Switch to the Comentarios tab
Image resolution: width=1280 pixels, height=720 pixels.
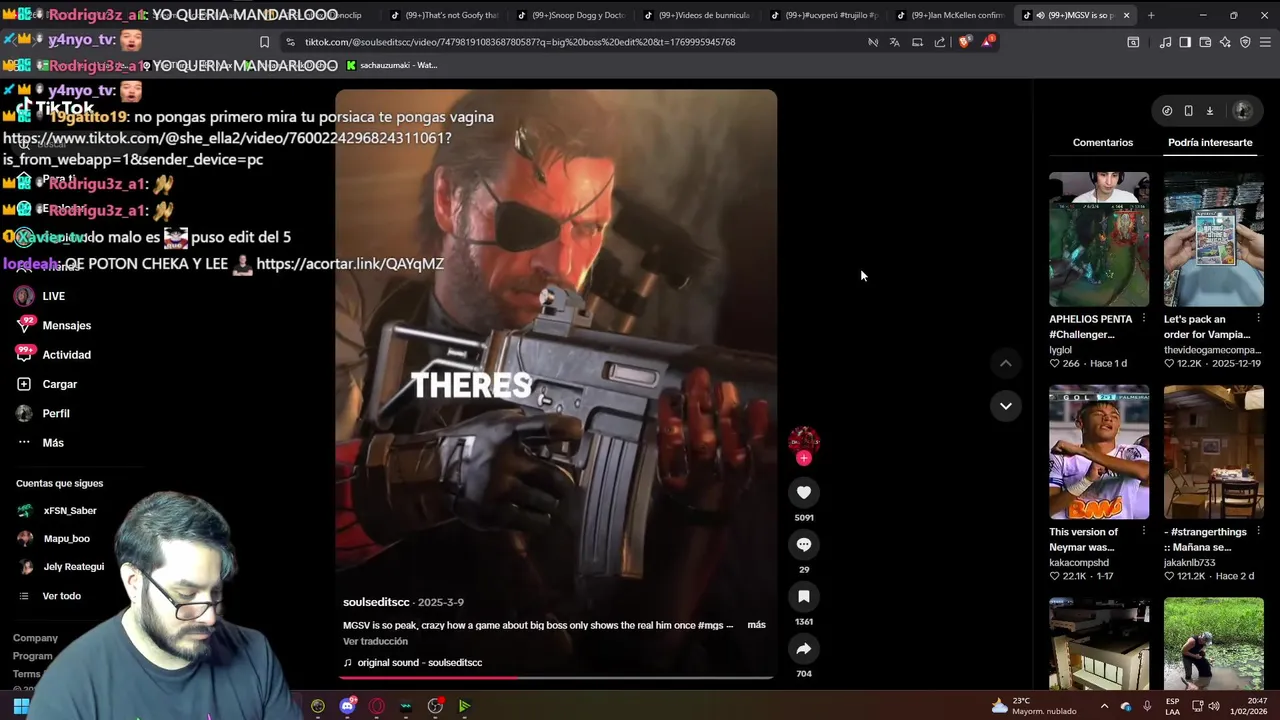(1103, 142)
